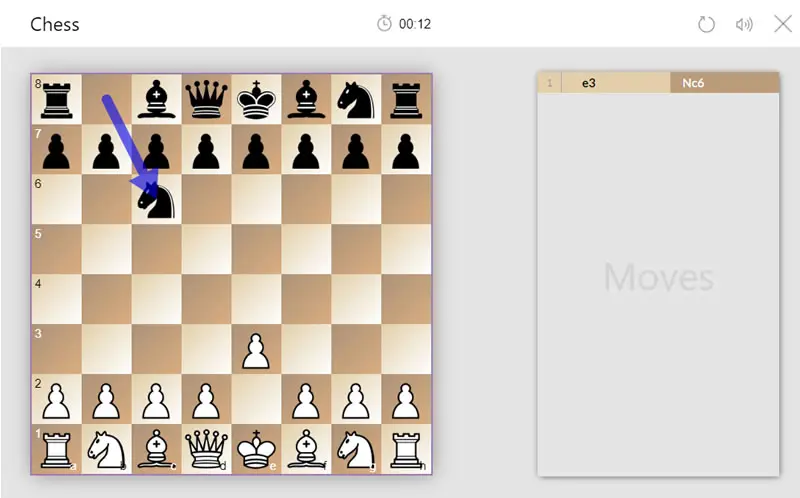Select the white rook on a1
800x498 pixels.
[56, 450]
